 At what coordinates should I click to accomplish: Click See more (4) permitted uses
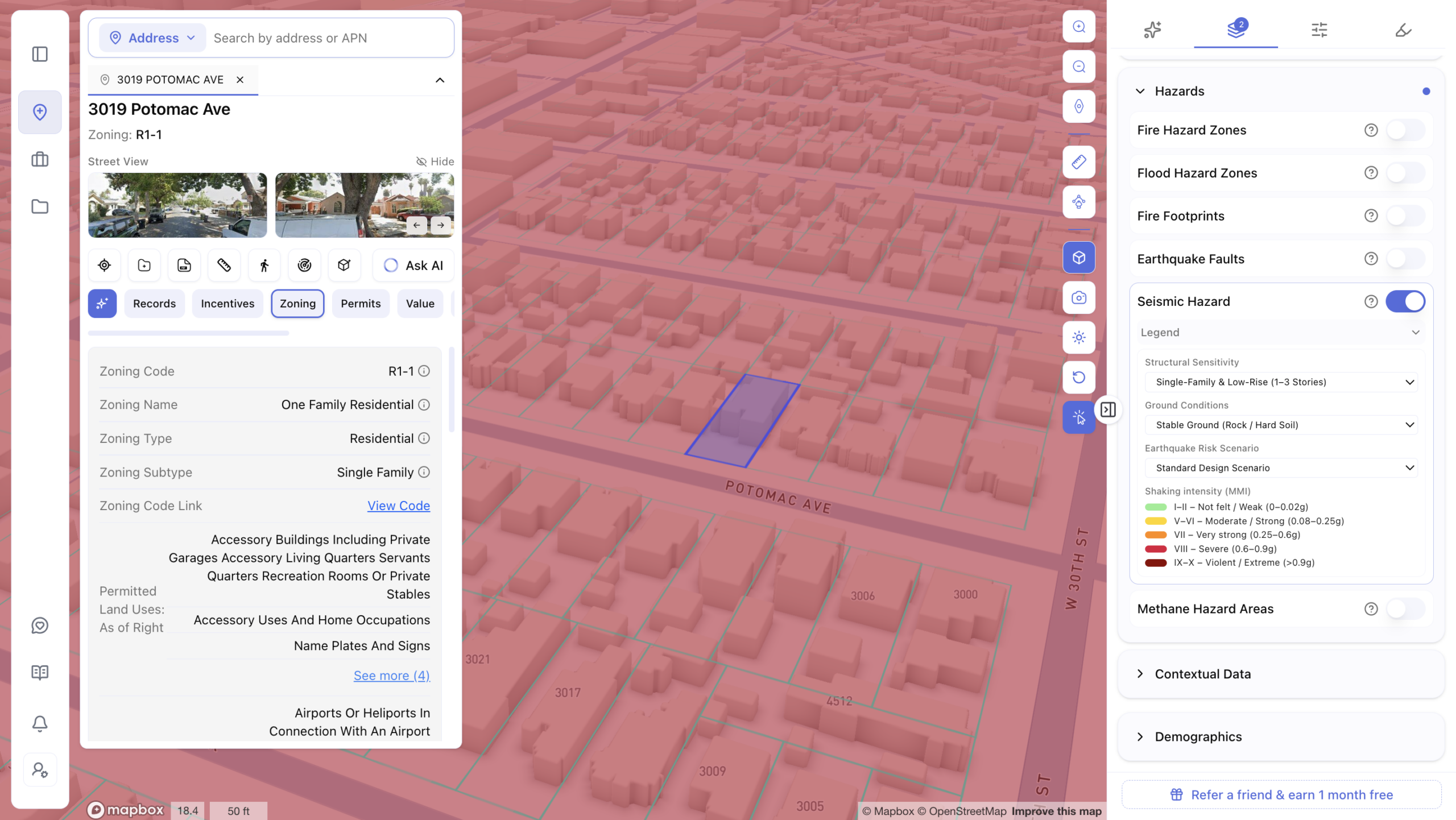[392, 676]
